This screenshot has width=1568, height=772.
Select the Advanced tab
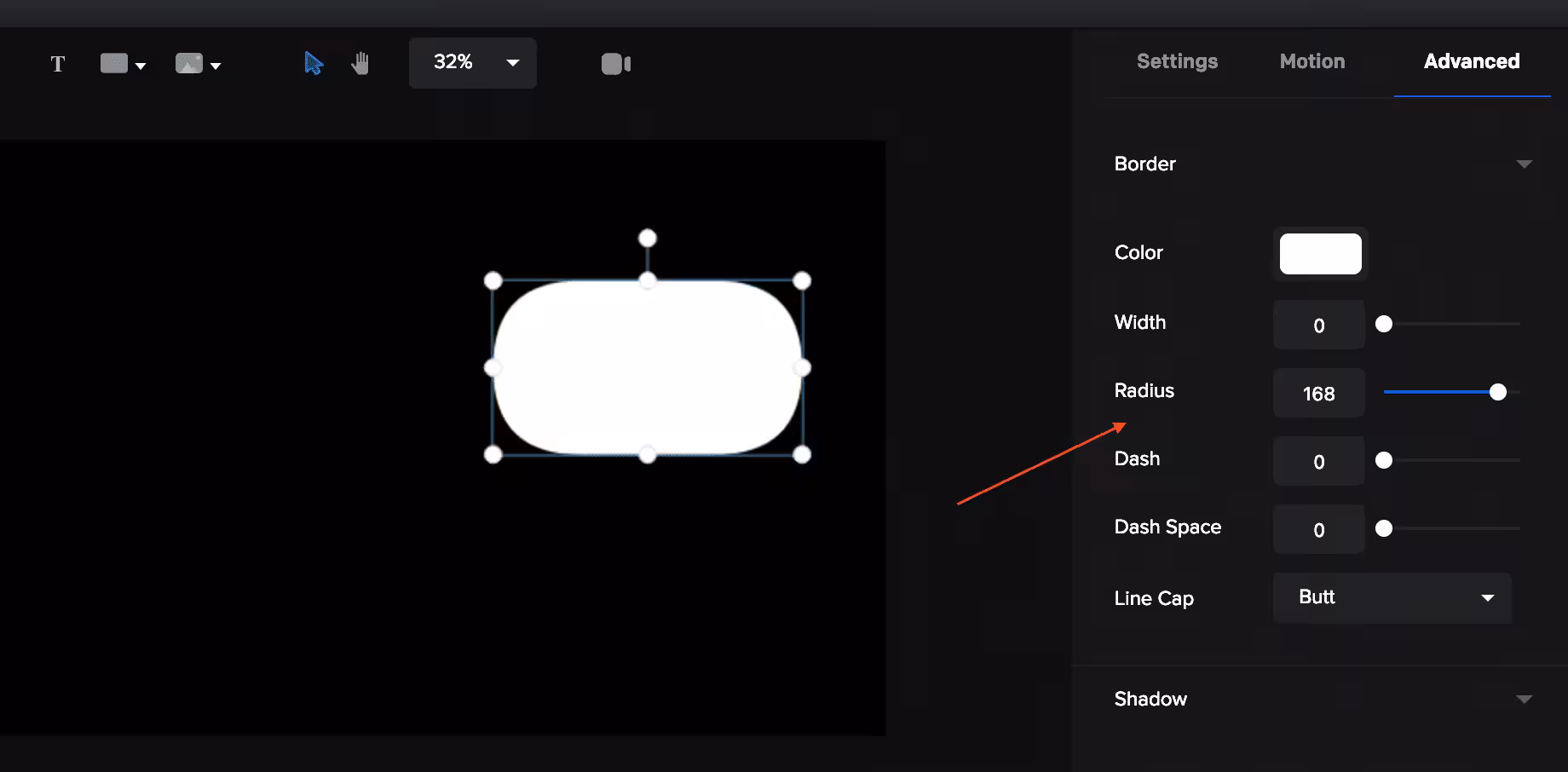coord(1472,61)
